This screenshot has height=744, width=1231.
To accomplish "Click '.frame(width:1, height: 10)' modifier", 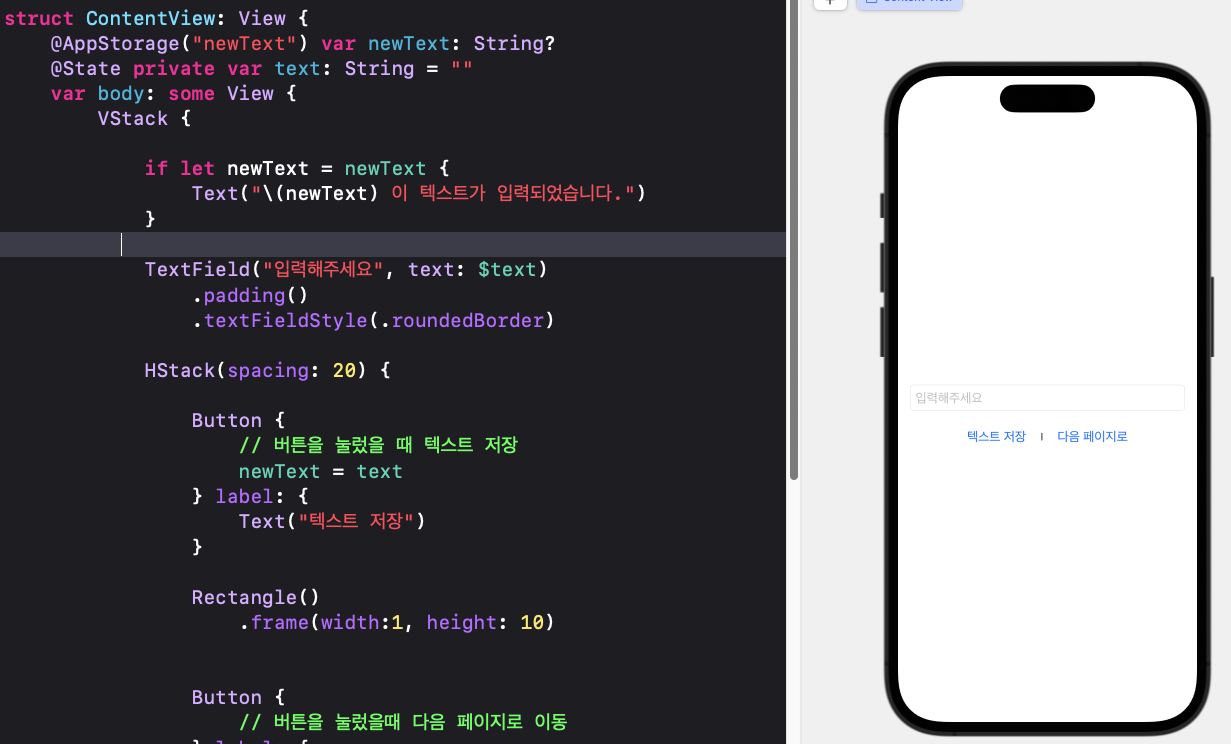I will click(396, 622).
